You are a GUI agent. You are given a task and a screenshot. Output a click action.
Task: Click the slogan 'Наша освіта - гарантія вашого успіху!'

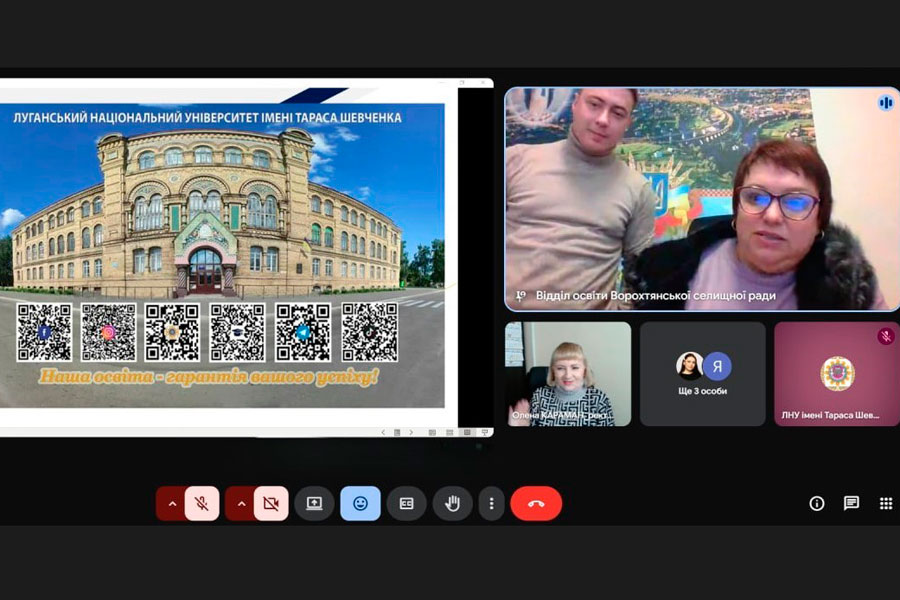[x=209, y=377]
